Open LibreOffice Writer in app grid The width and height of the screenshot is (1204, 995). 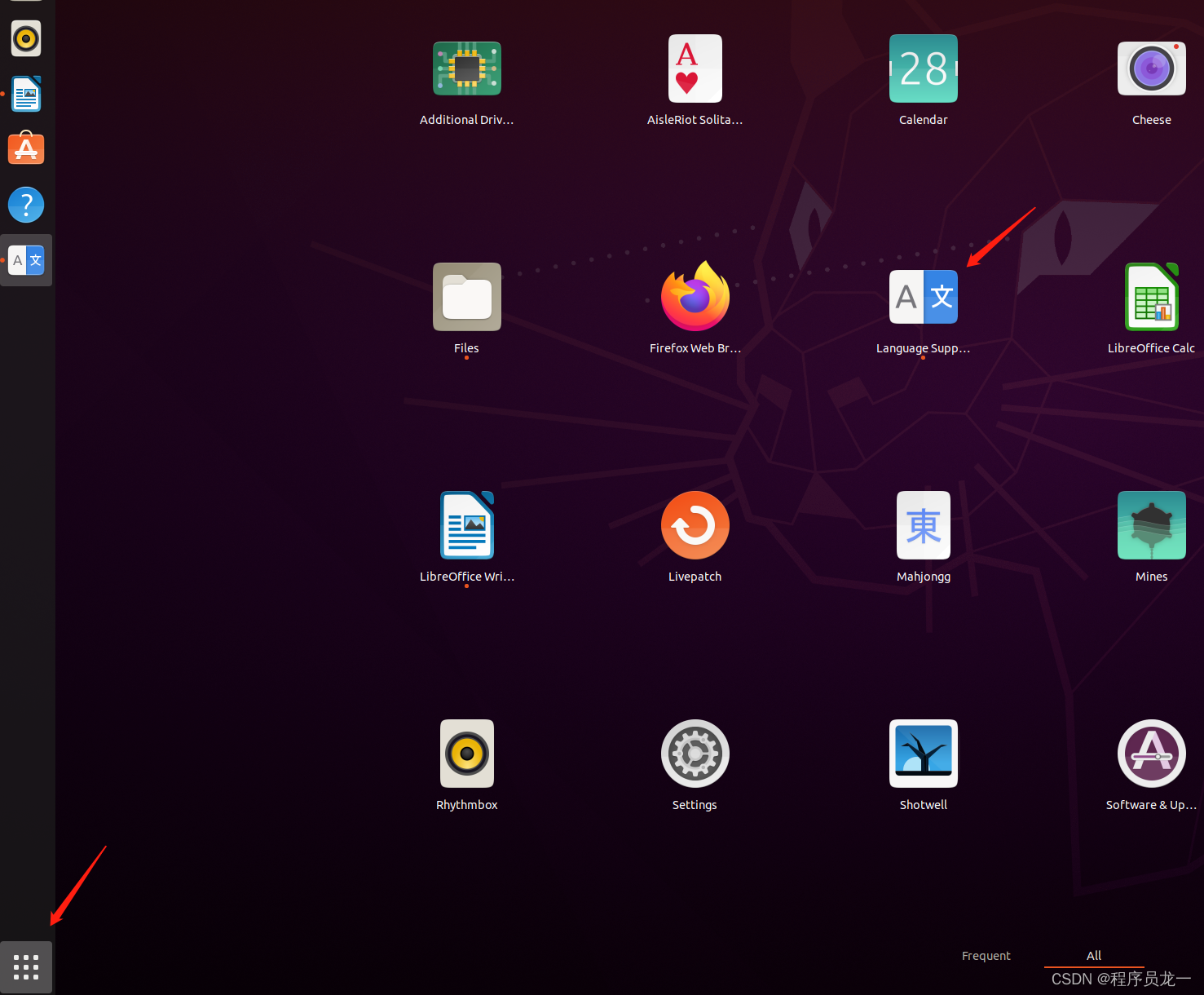coord(466,525)
